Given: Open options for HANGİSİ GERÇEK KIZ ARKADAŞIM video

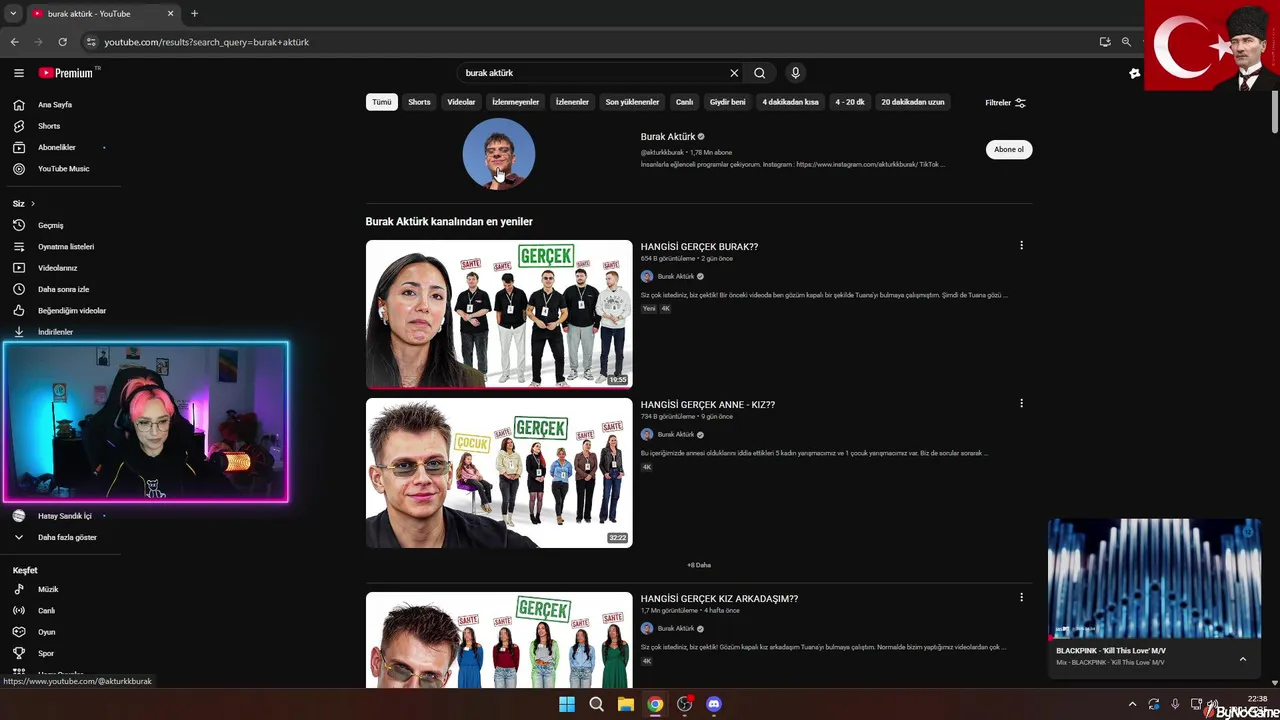Looking at the screenshot, I should click(x=1021, y=597).
